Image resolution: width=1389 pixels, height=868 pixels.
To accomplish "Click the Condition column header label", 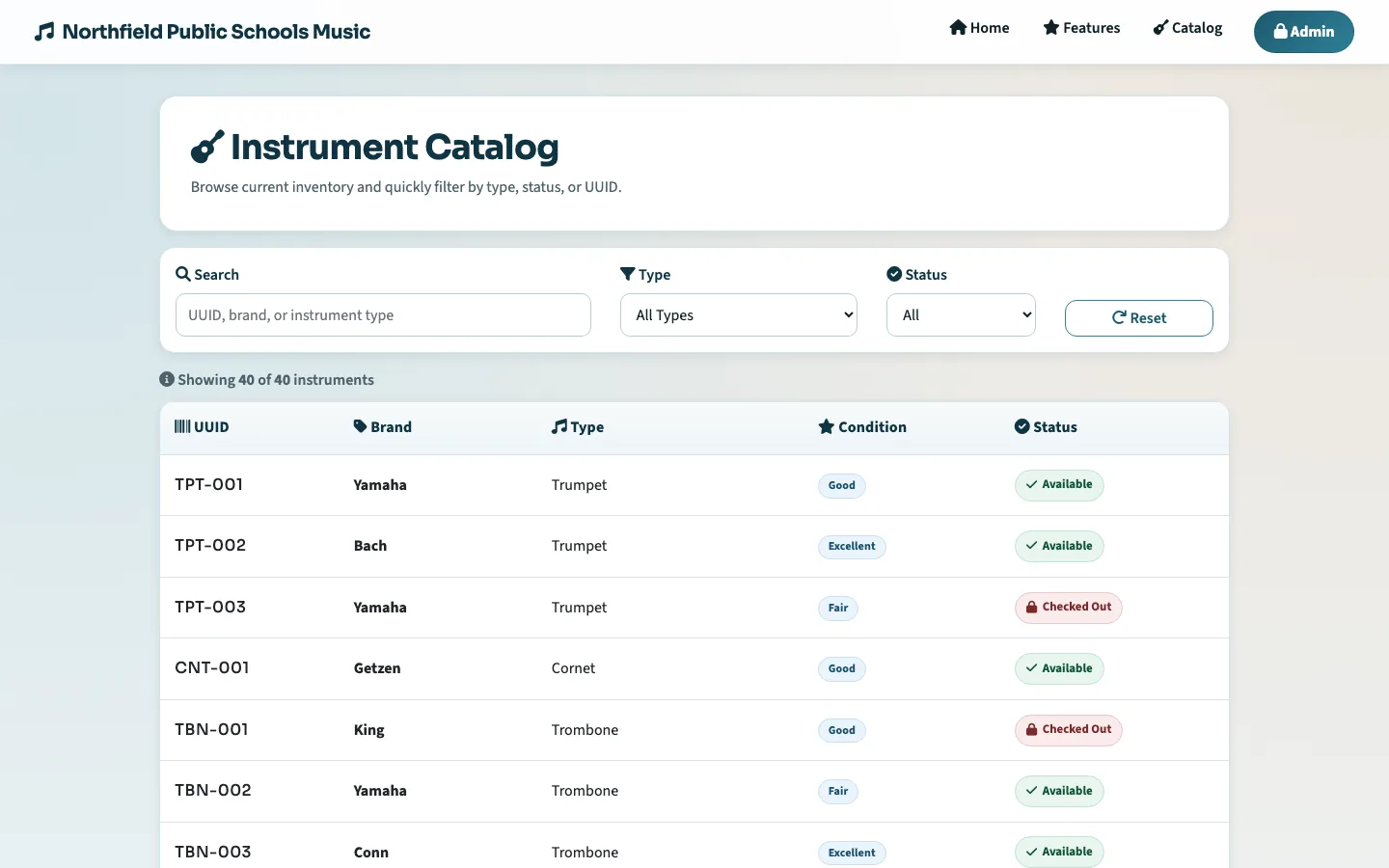I will tap(872, 427).
